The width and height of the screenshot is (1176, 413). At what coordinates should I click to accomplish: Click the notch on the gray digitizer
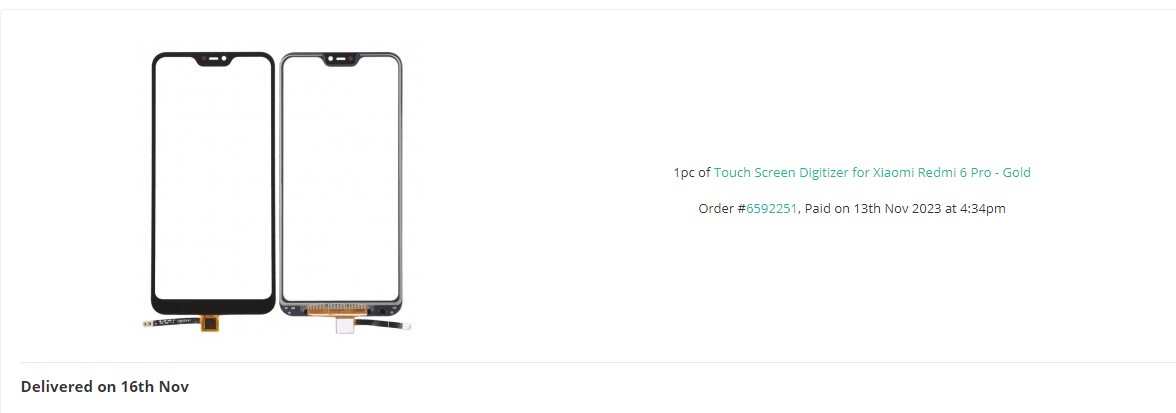coord(340,60)
